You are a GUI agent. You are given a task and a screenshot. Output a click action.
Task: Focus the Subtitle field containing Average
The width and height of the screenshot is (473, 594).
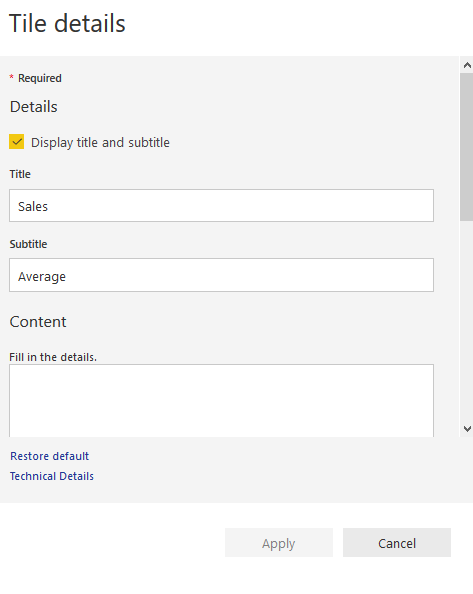(x=222, y=275)
